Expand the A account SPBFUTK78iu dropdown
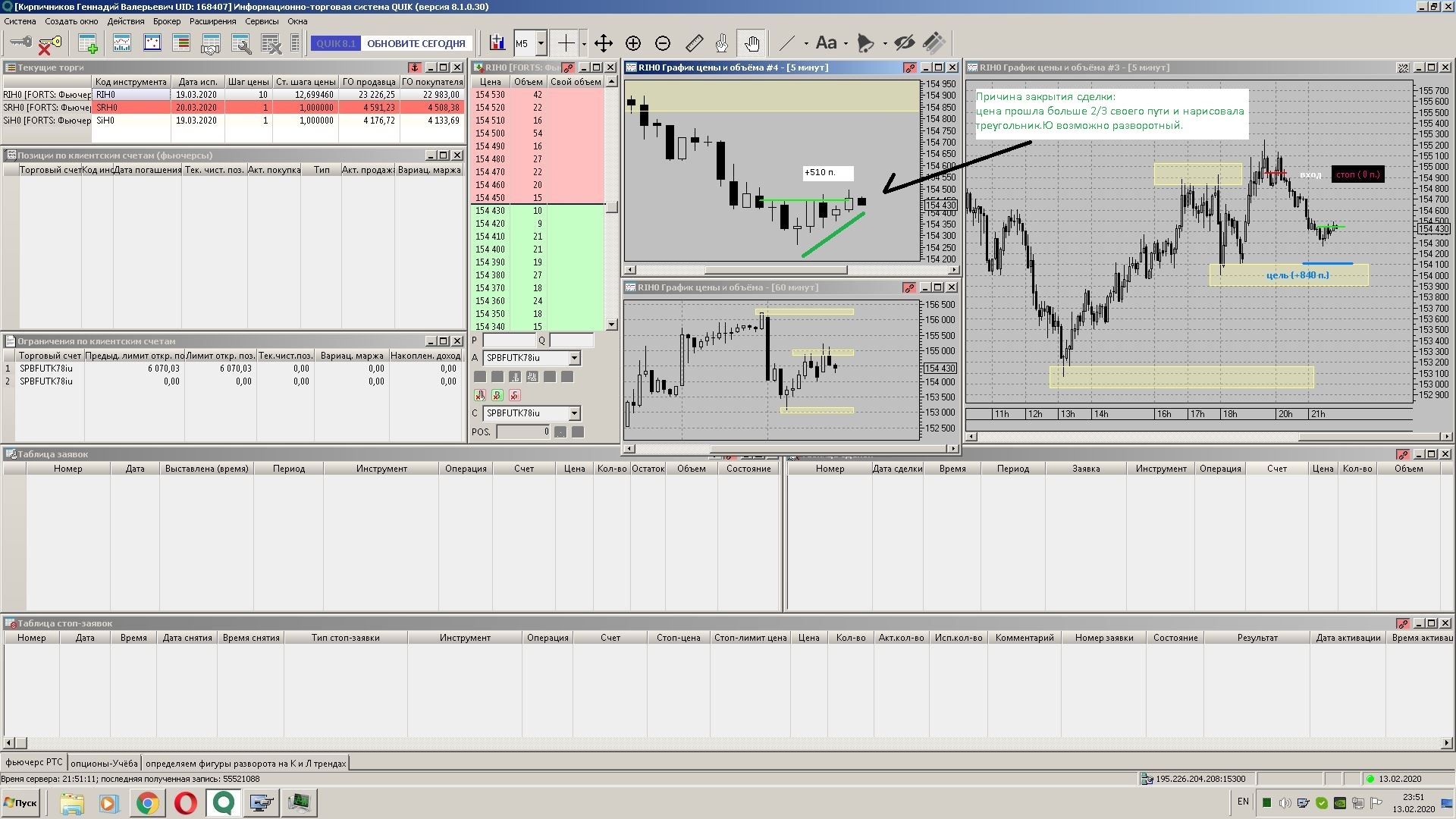The width and height of the screenshot is (1456, 819). coord(574,358)
